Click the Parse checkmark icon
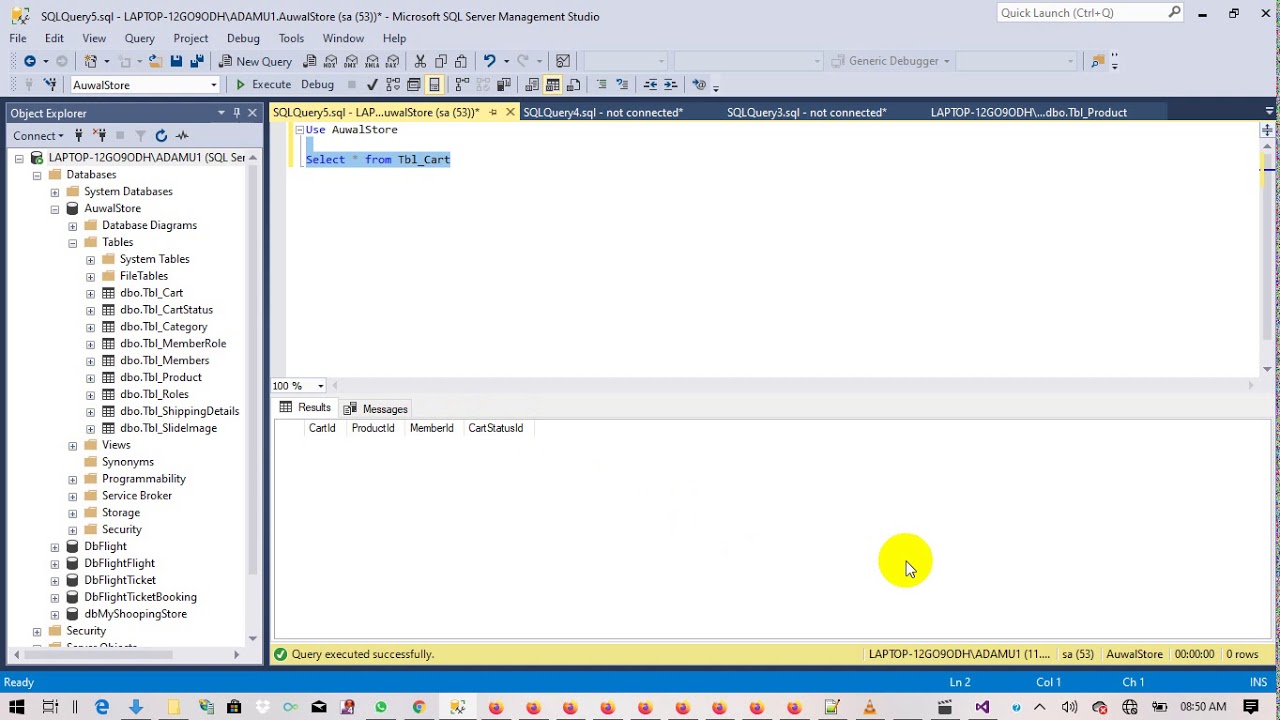Image resolution: width=1280 pixels, height=720 pixels. [x=372, y=85]
